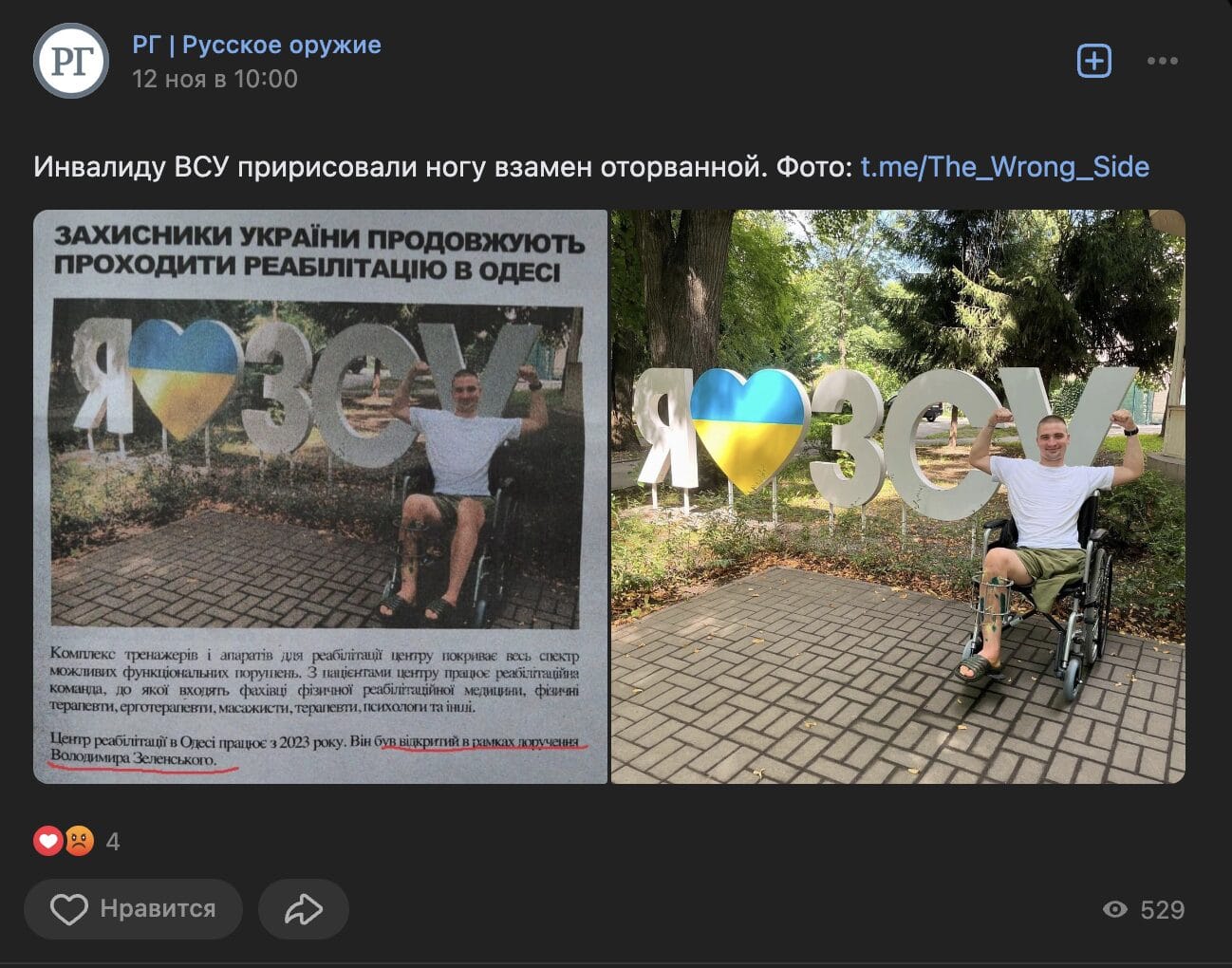Open the three-dots post options menu
Image resolution: width=1232 pixels, height=968 pixels.
(x=1163, y=61)
